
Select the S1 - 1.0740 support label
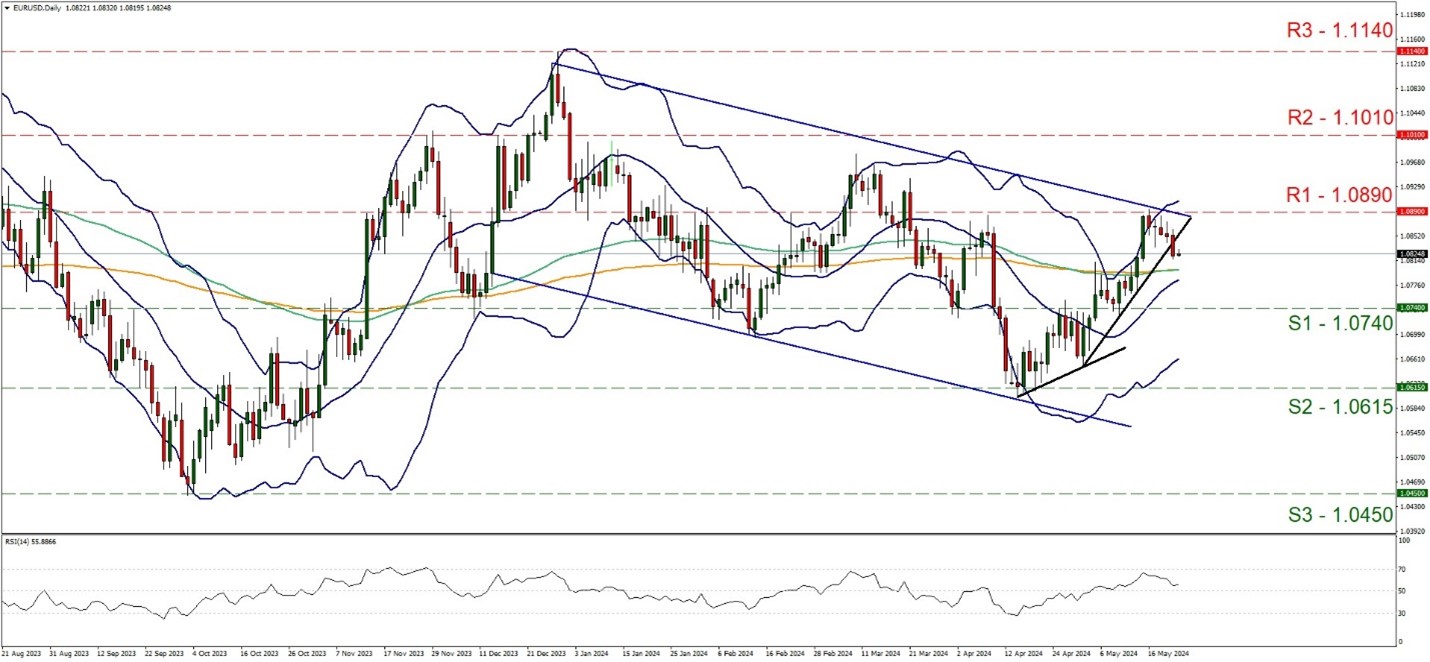1339,323
